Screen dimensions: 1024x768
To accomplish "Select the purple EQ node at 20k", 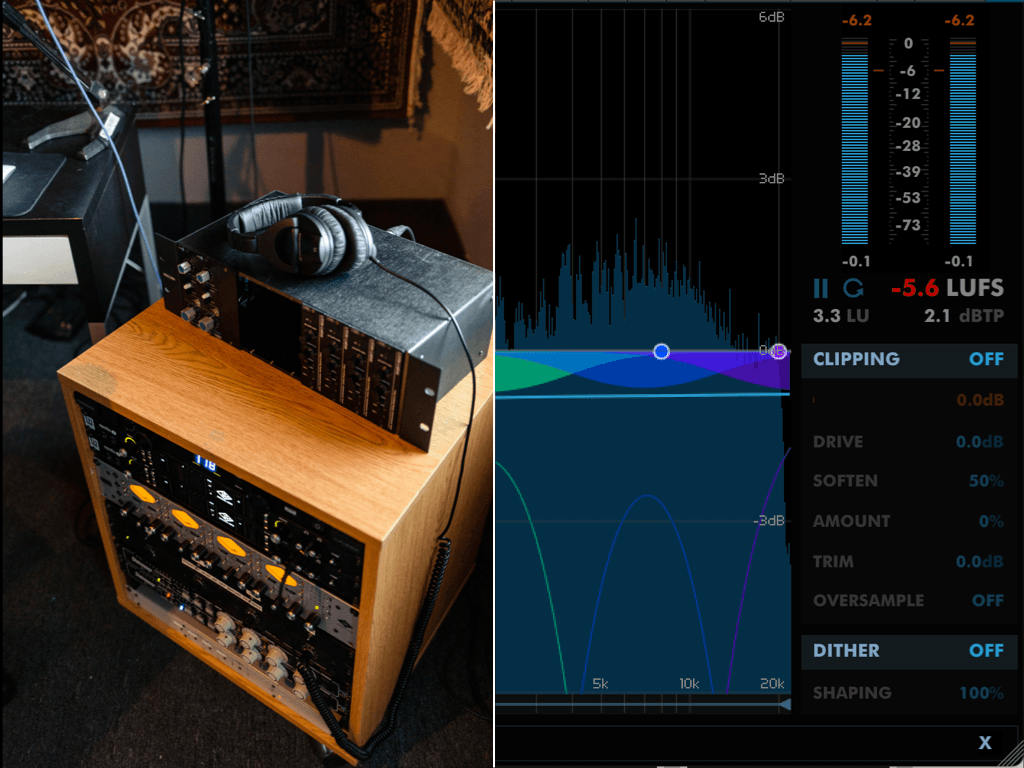I will [x=779, y=351].
